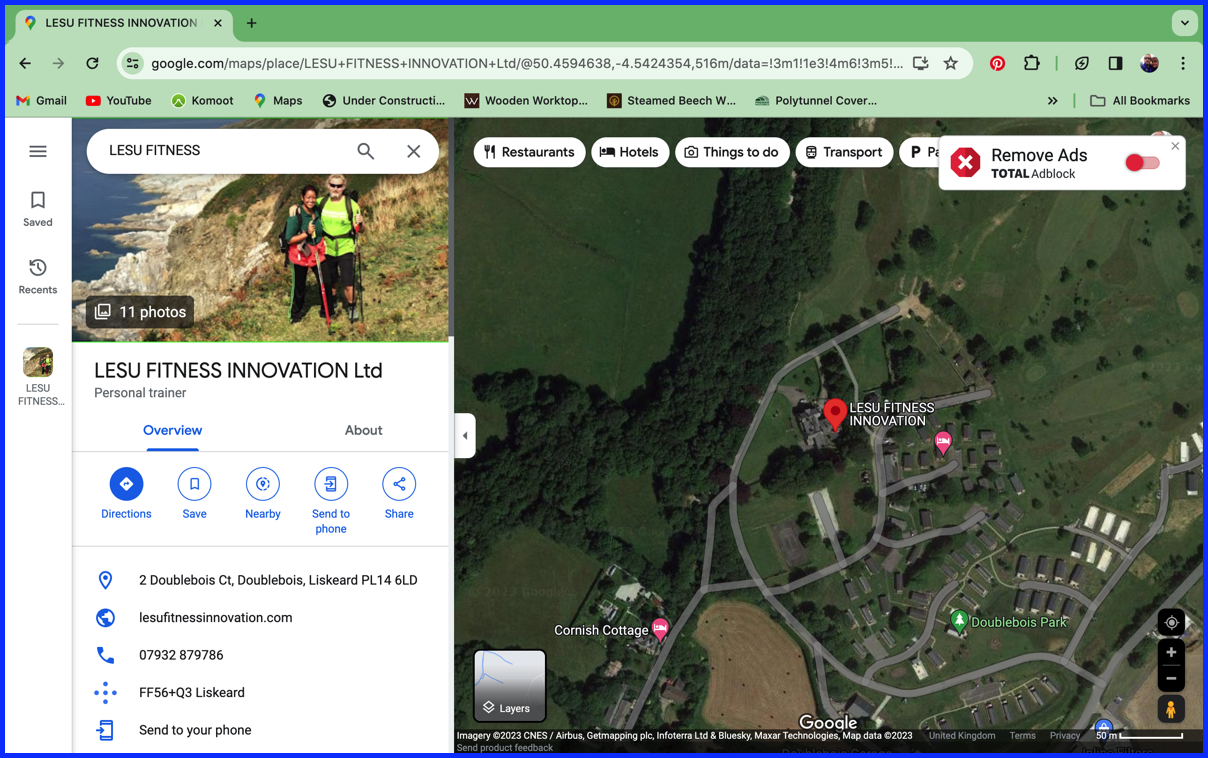The height and width of the screenshot is (758, 1208).
Task: Clear the search box with X
Action: point(414,151)
